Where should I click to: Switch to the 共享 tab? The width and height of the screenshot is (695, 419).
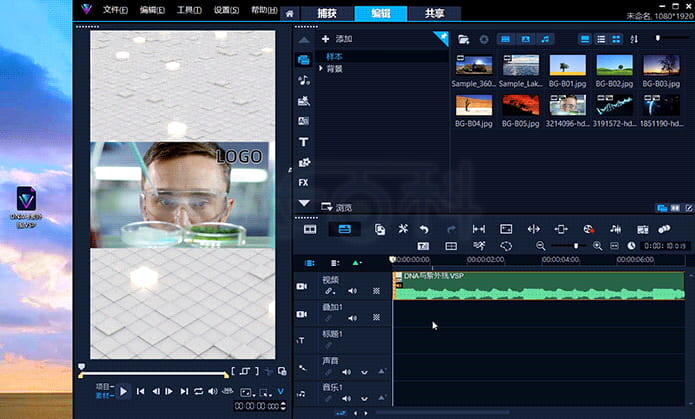pyautogui.click(x=434, y=13)
